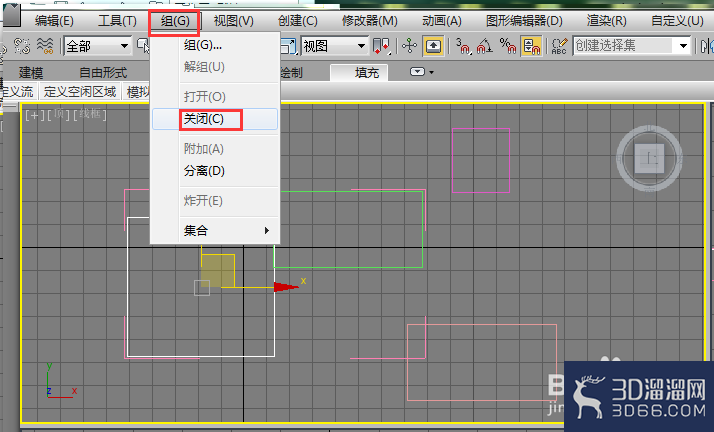Click the bind to space warp icon

tap(45, 46)
